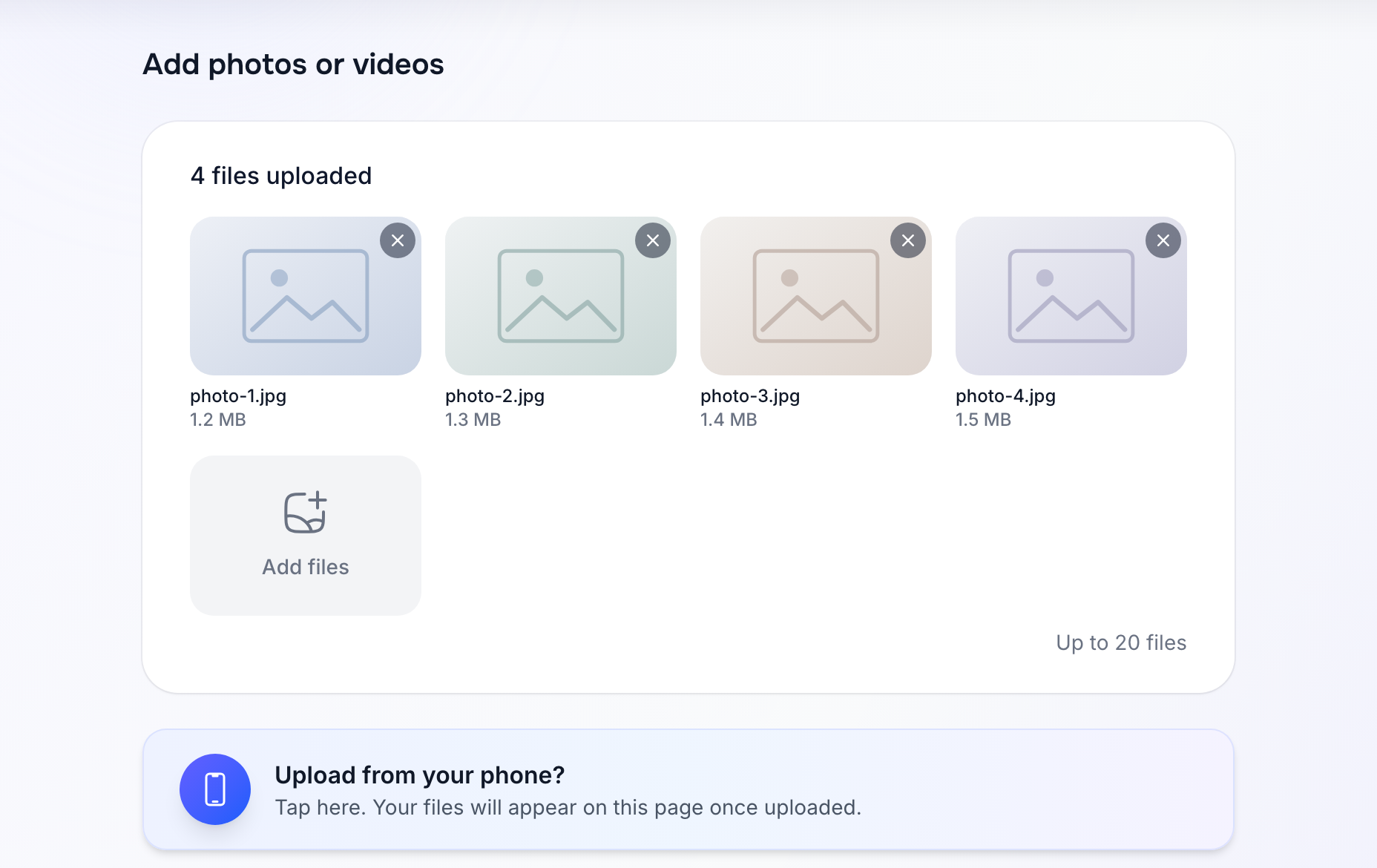Click the '4 files uploaded' heading
This screenshot has height=868, width=1377.
(x=281, y=176)
